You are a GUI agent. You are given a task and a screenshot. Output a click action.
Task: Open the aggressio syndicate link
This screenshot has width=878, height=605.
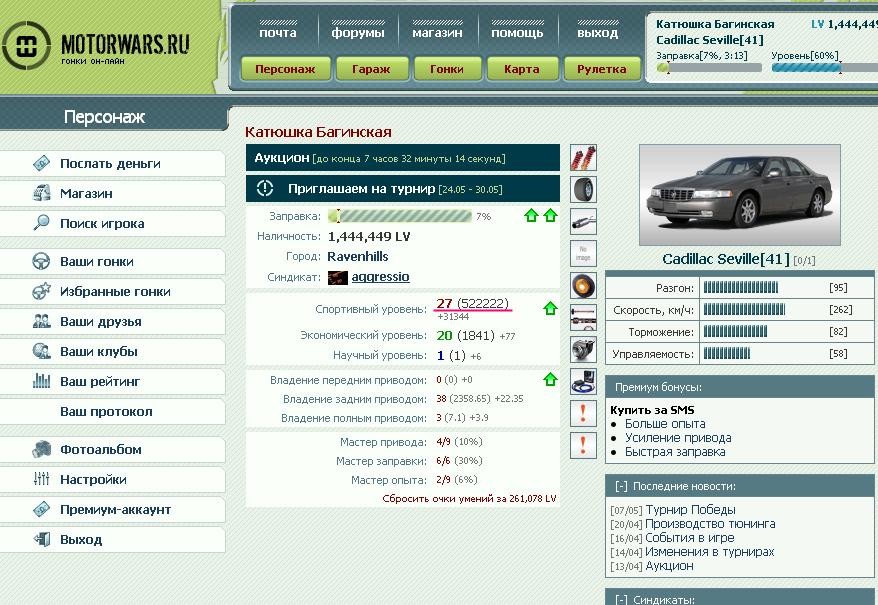click(380, 277)
